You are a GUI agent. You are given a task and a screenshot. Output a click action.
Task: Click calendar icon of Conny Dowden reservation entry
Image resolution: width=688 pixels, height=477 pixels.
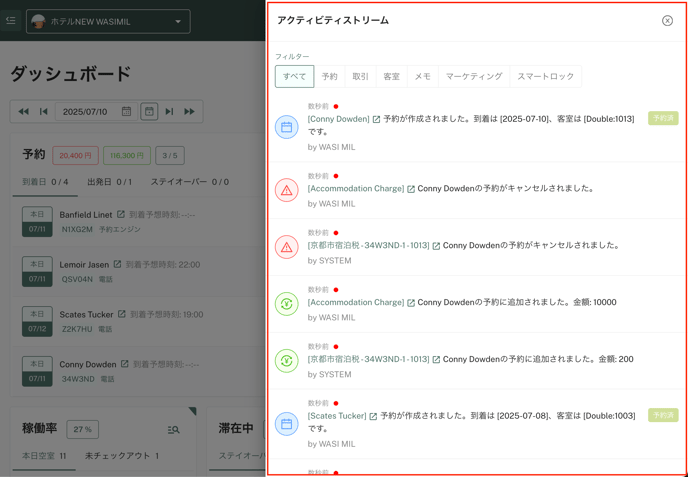287,127
